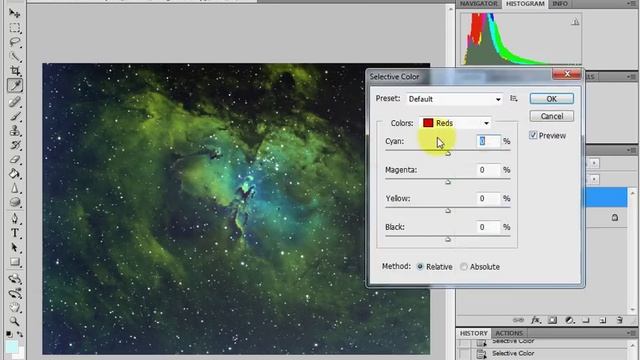The image size is (640, 360).
Task: Select the Eraser tool
Action: coord(15,160)
